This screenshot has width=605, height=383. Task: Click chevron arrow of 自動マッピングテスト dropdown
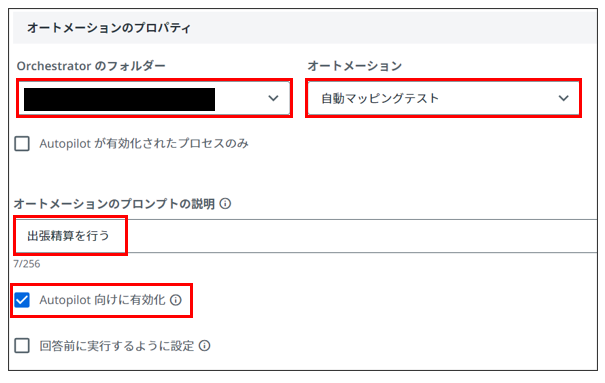(x=563, y=98)
